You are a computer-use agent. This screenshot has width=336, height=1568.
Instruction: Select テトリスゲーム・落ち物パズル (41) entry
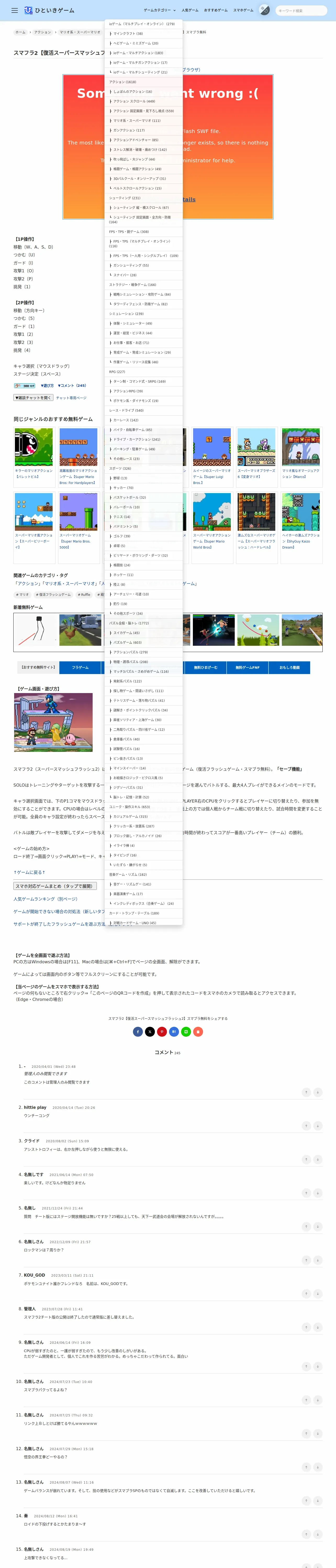(143, 701)
